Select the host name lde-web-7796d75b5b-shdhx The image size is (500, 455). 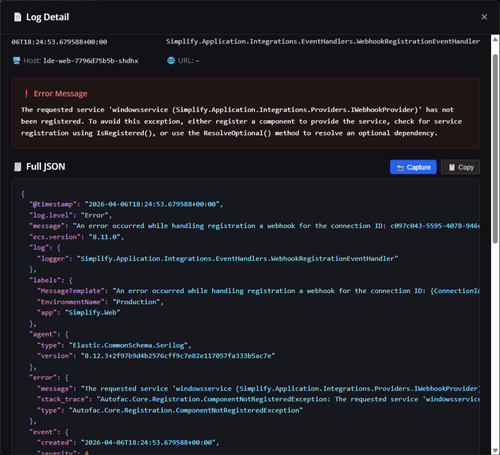[x=91, y=61]
